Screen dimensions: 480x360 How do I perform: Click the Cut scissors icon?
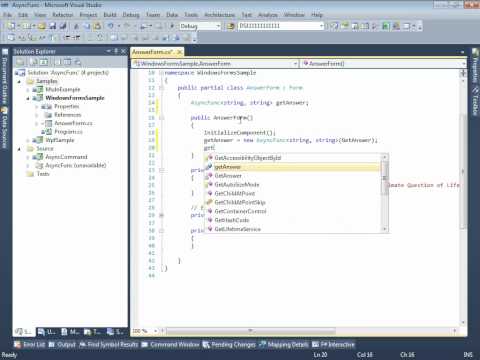click(76, 26)
